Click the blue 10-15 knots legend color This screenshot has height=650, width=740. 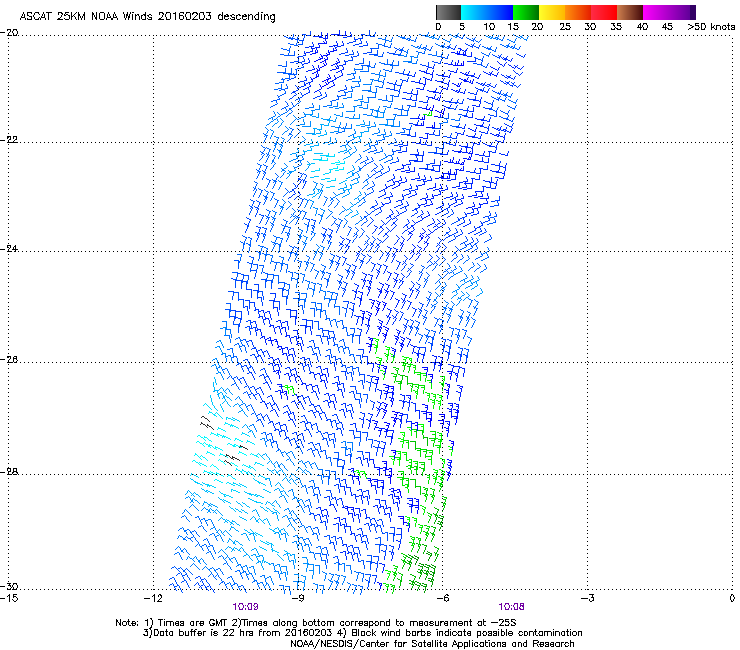pos(500,12)
